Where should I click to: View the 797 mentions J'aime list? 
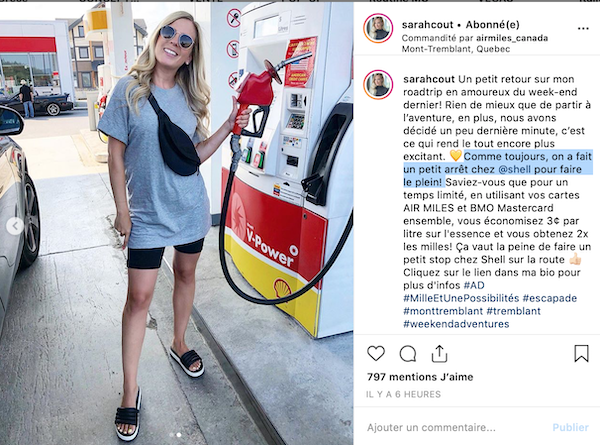click(420, 377)
